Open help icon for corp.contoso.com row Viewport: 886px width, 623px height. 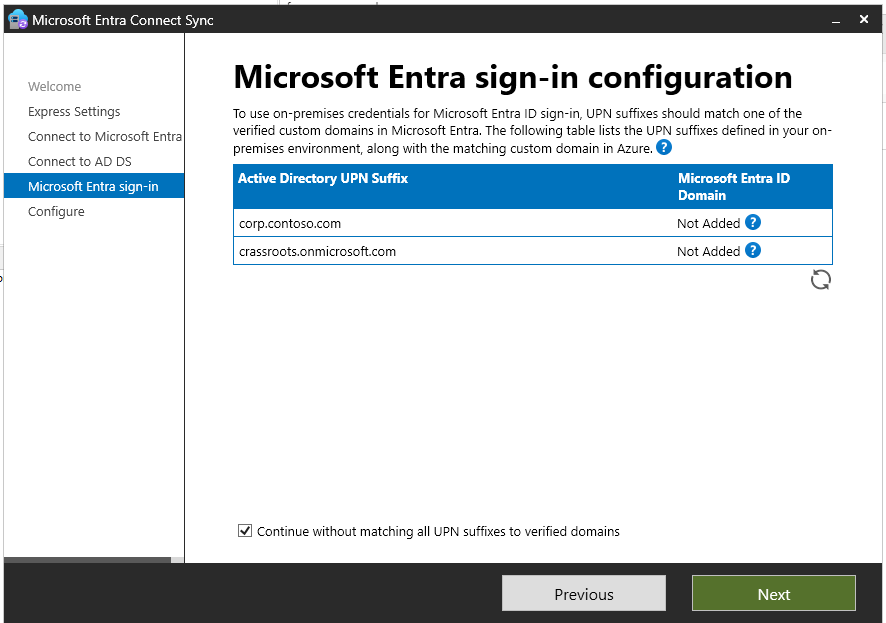pos(753,223)
